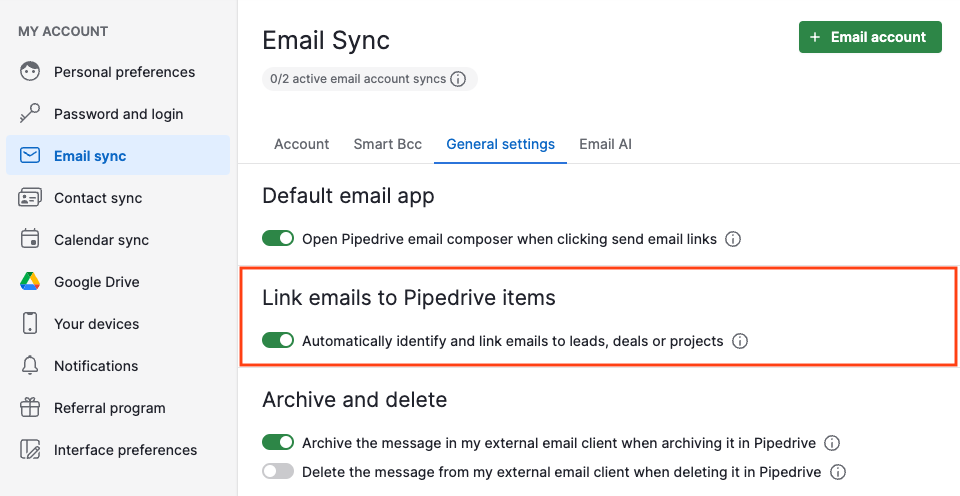Click info icon beside email composer setting
Viewport: 960px width, 496px height.
pos(733,239)
